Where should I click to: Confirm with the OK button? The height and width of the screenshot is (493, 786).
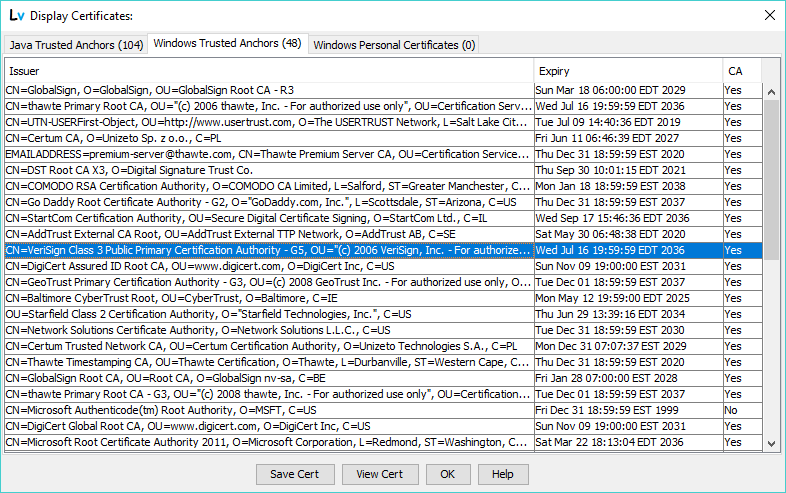pos(448,474)
